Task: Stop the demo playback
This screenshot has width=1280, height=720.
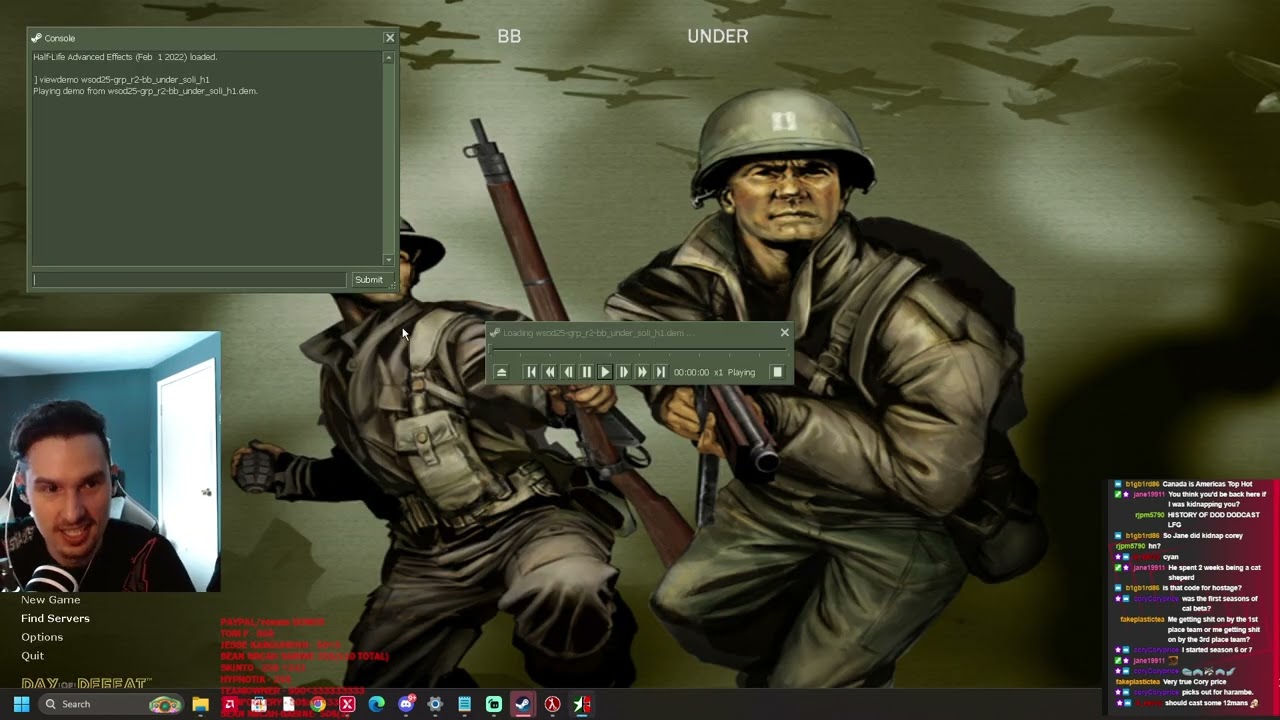Action: coord(777,372)
